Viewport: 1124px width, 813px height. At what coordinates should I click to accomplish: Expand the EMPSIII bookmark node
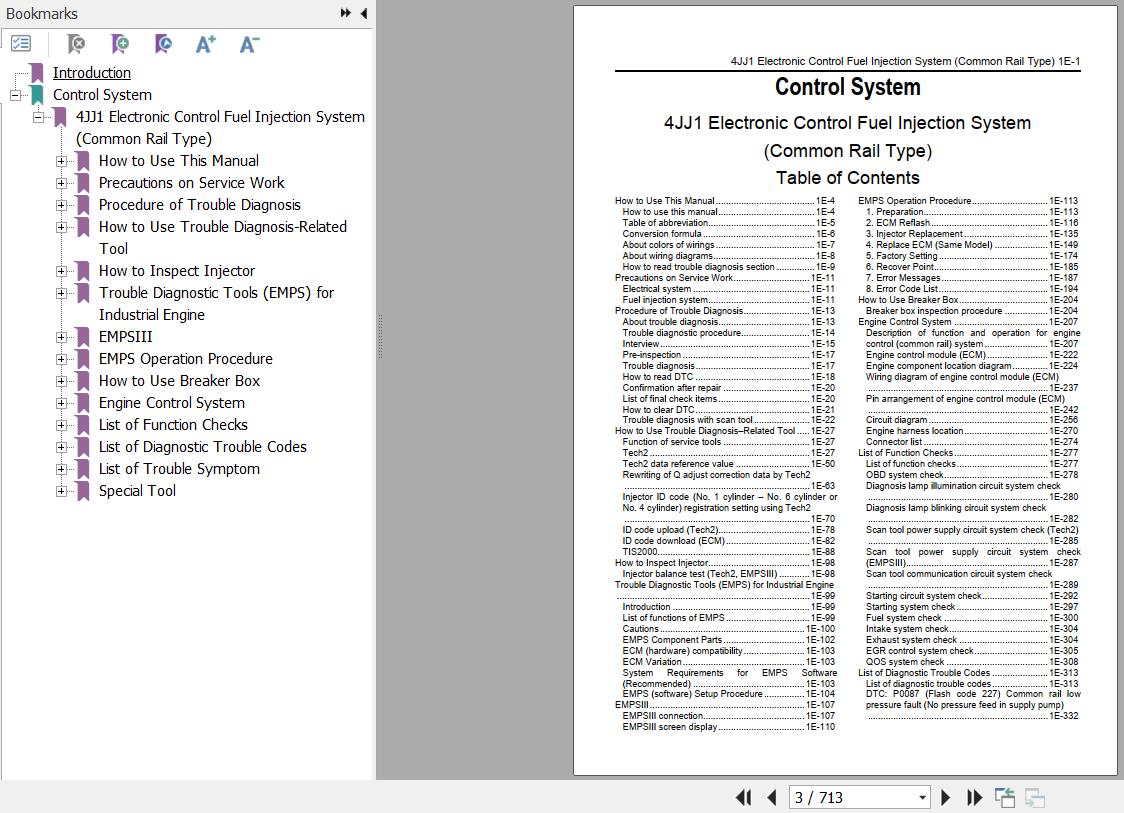[x=61, y=337]
